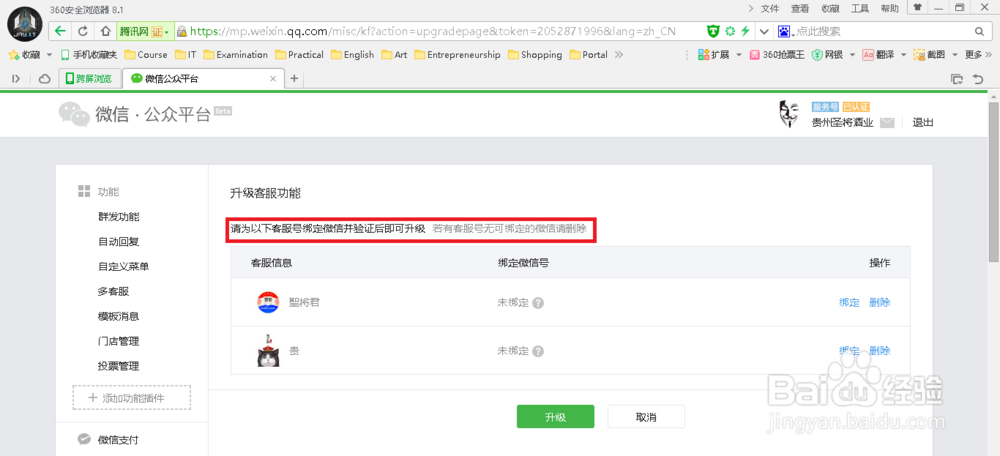The width and height of the screenshot is (1000, 456).
Task: Open the Entrepreneurship bookmark folder
Action: pos(457,55)
